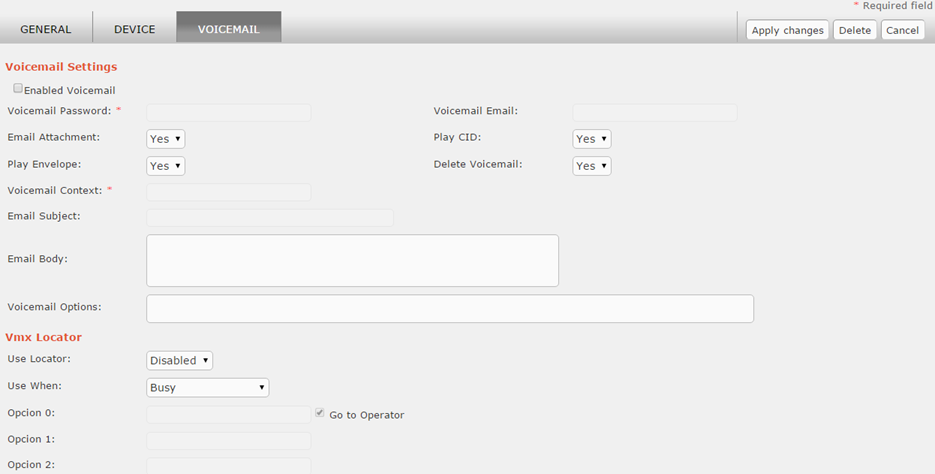
Task: Open the Play Envelope dropdown
Action: tap(166, 166)
